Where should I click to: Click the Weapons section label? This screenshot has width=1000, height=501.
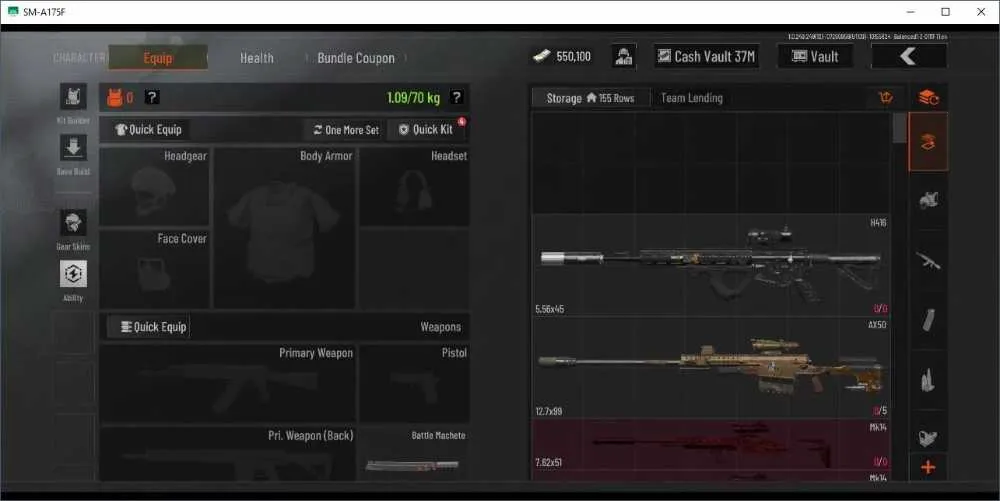click(x=440, y=327)
